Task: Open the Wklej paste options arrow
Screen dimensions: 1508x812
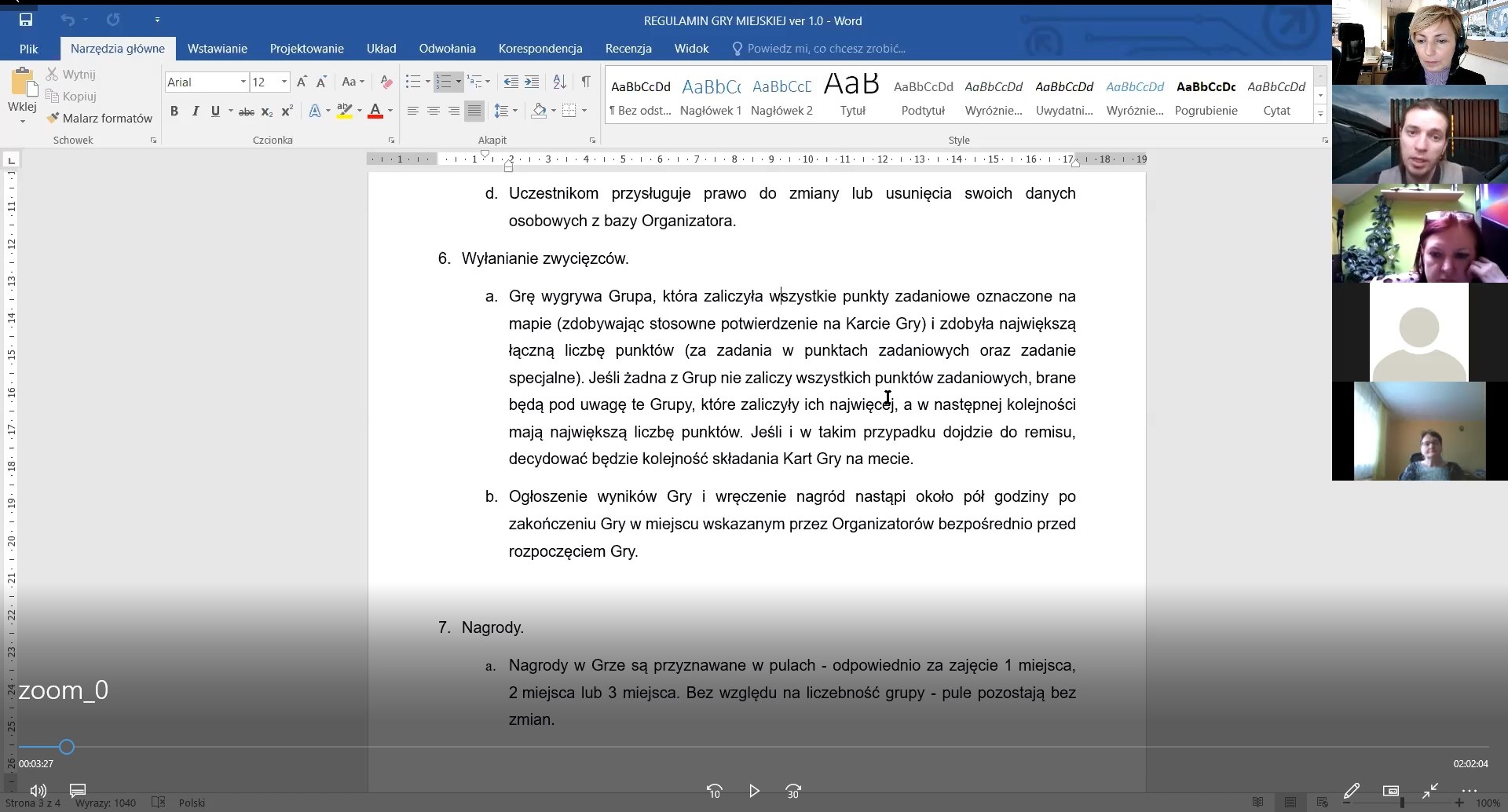Action: 23,122
